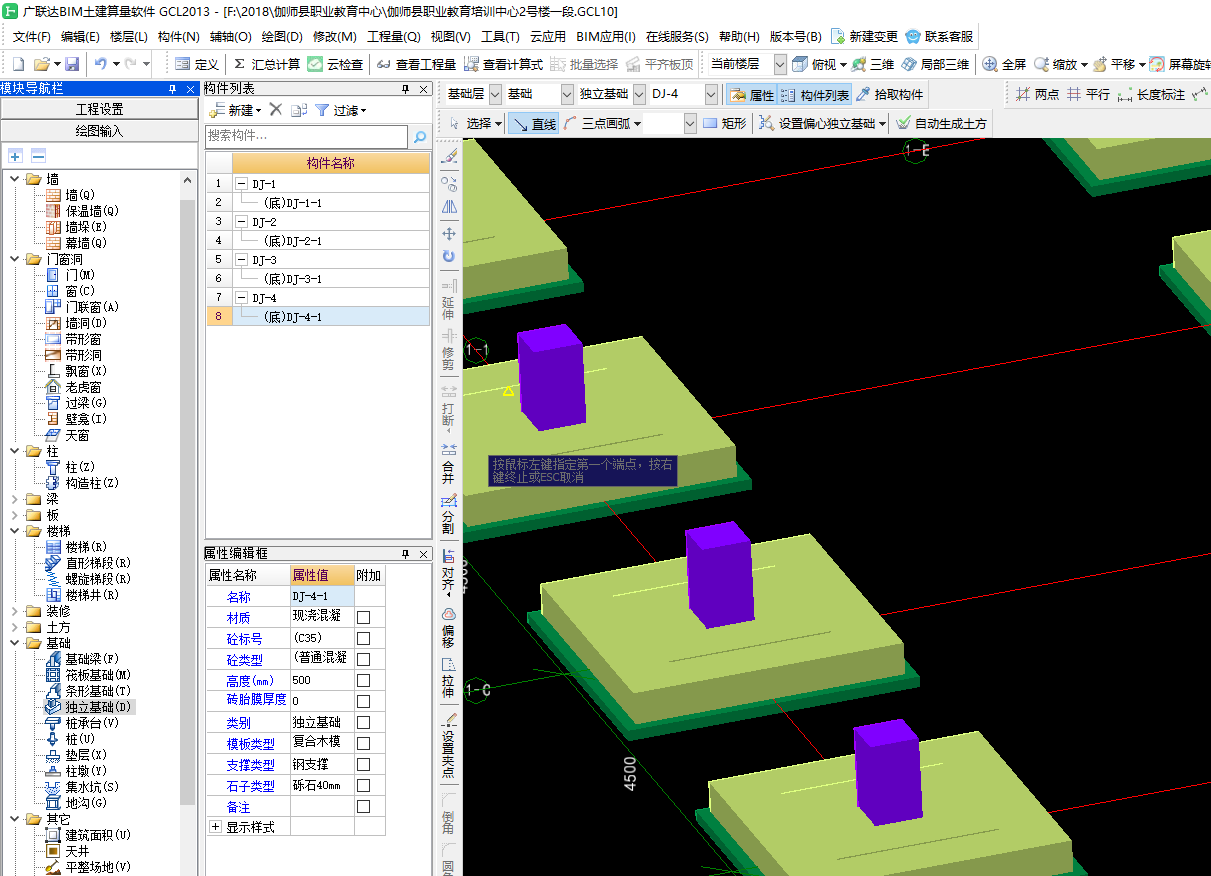The image size is (1211, 876).
Task: Click 工程设置 button
Action: click(100, 109)
